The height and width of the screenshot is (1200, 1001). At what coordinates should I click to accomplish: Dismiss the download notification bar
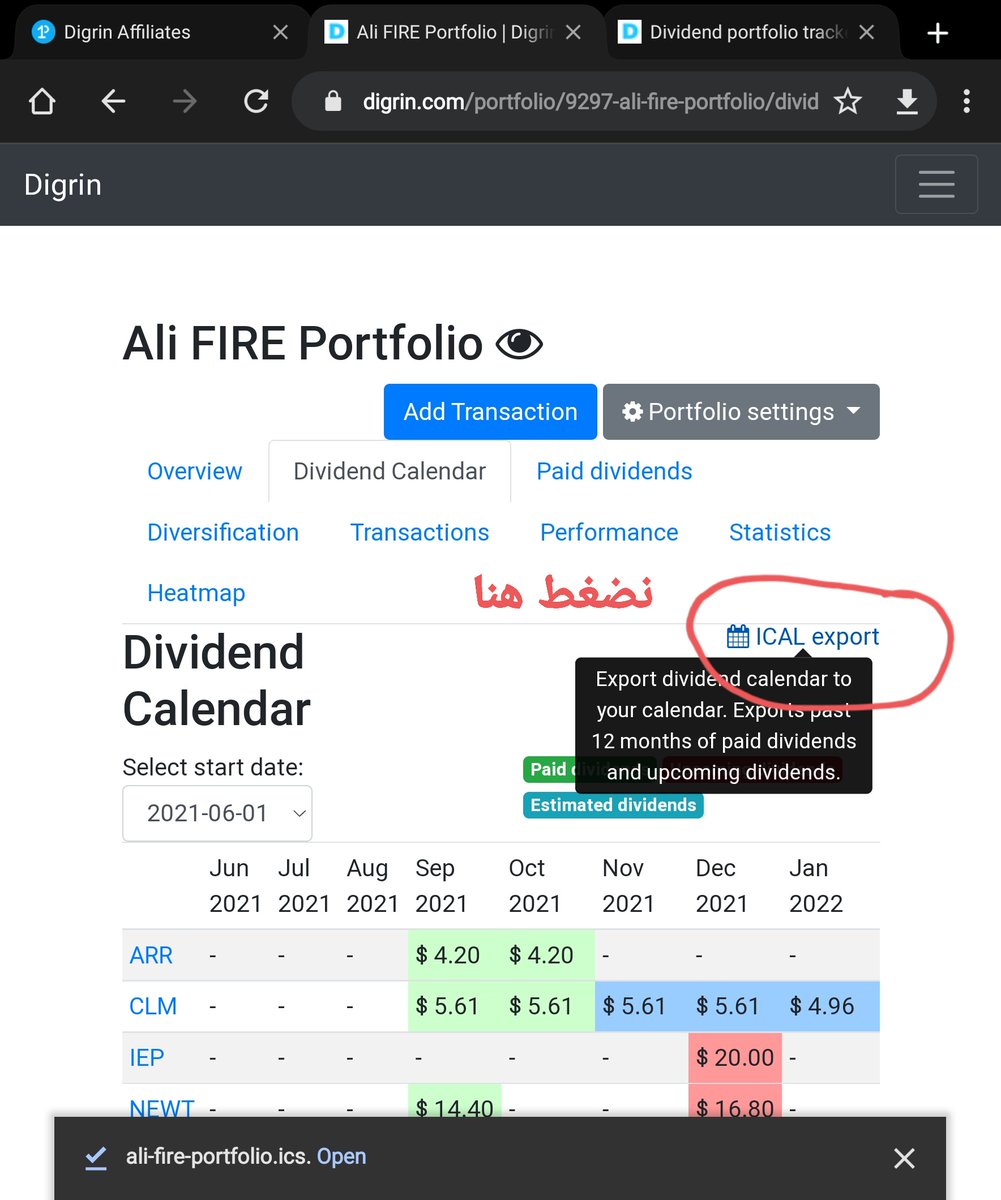(904, 1158)
